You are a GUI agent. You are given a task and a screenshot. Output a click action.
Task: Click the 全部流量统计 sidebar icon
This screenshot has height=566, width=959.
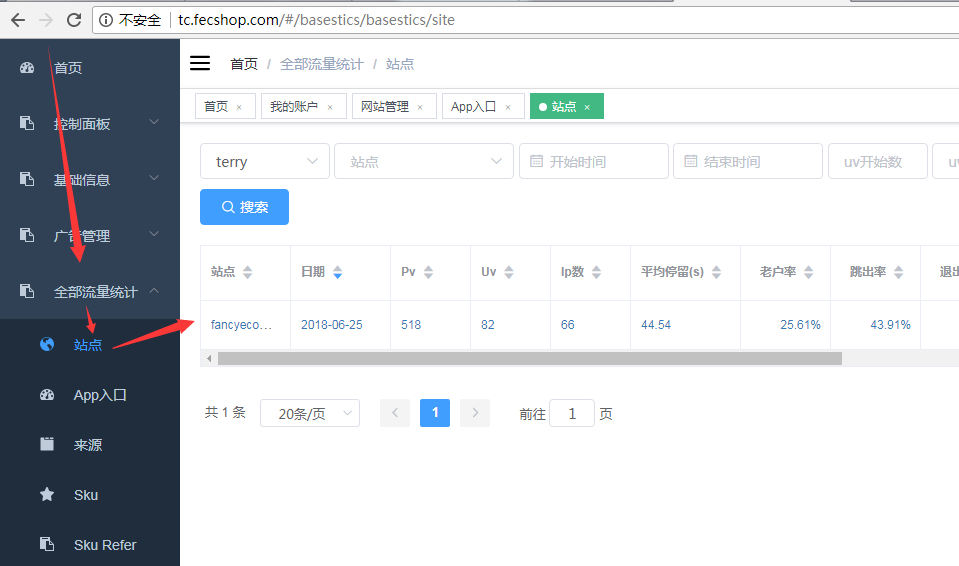pos(27,291)
